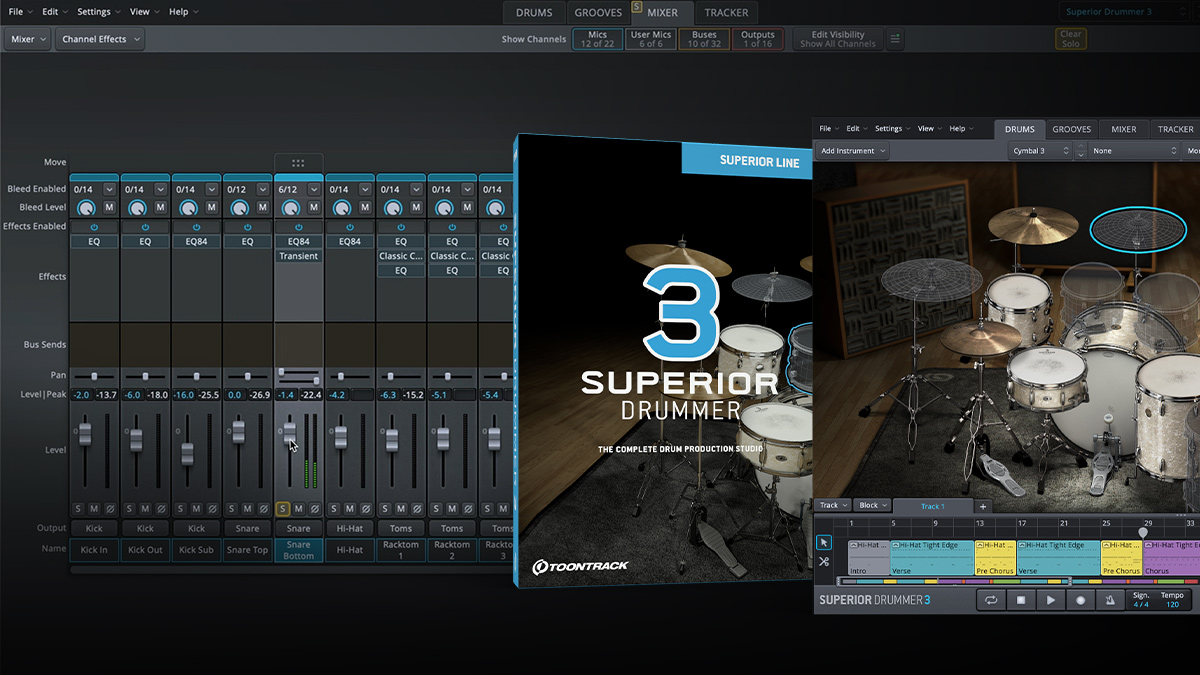
Task: Open Settings menu in main window
Action: 99,12
